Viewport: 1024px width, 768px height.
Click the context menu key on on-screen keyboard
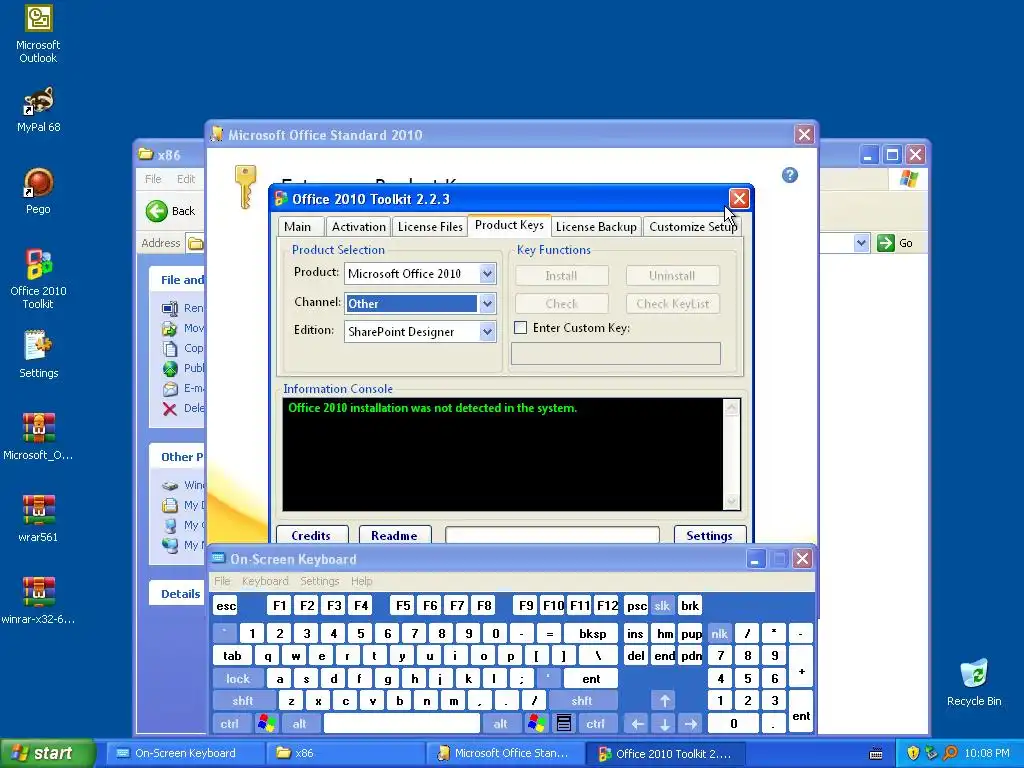(564, 724)
